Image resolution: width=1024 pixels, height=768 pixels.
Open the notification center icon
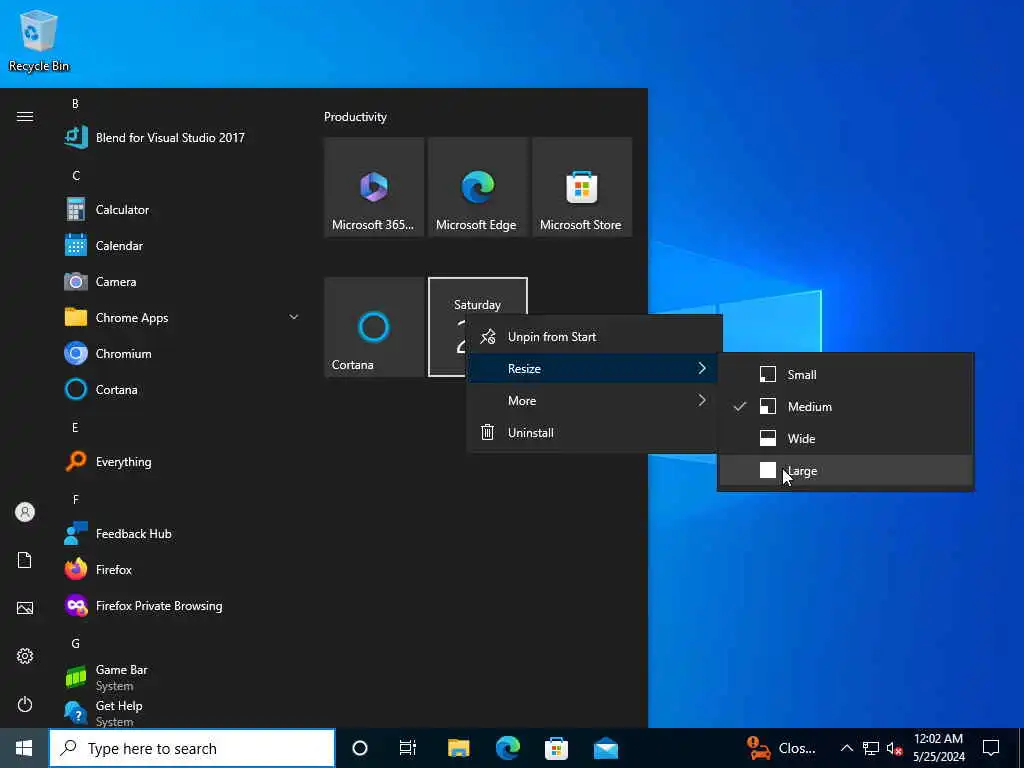click(991, 748)
